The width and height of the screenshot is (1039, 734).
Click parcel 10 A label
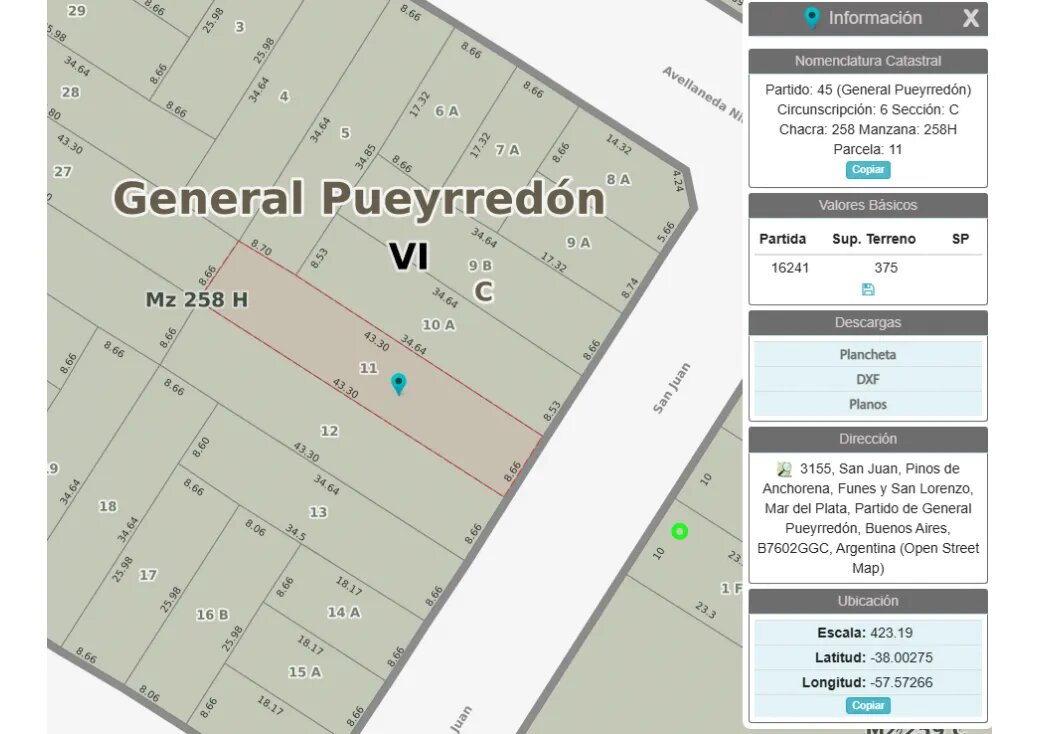coord(439,325)
